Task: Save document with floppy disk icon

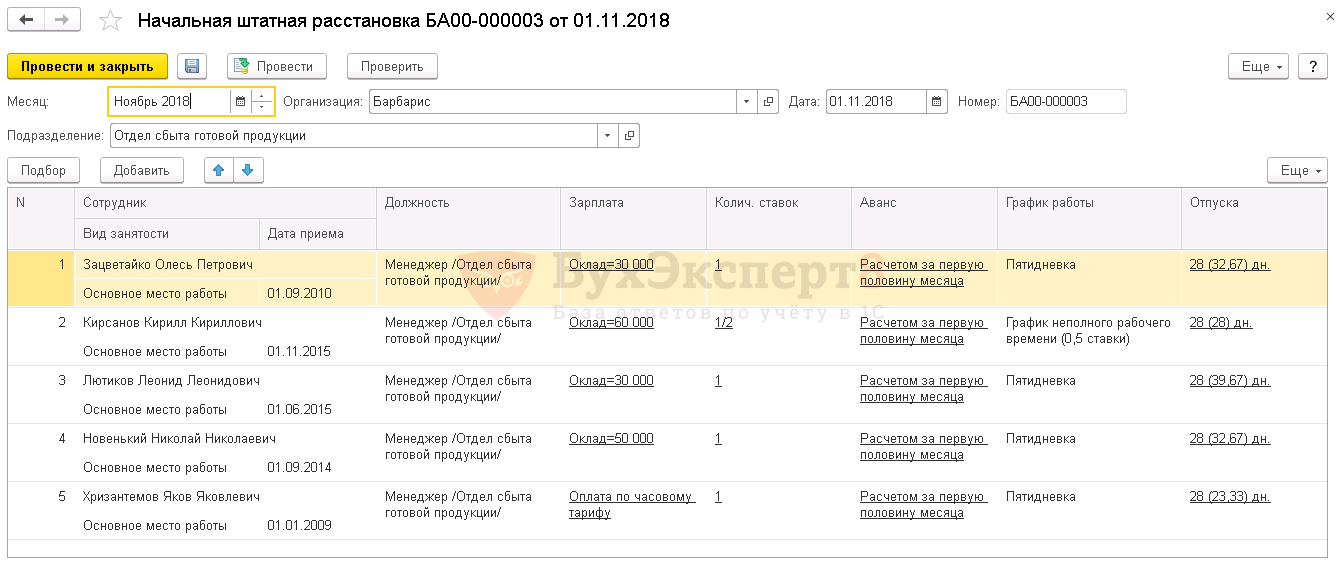Action: 192,67
